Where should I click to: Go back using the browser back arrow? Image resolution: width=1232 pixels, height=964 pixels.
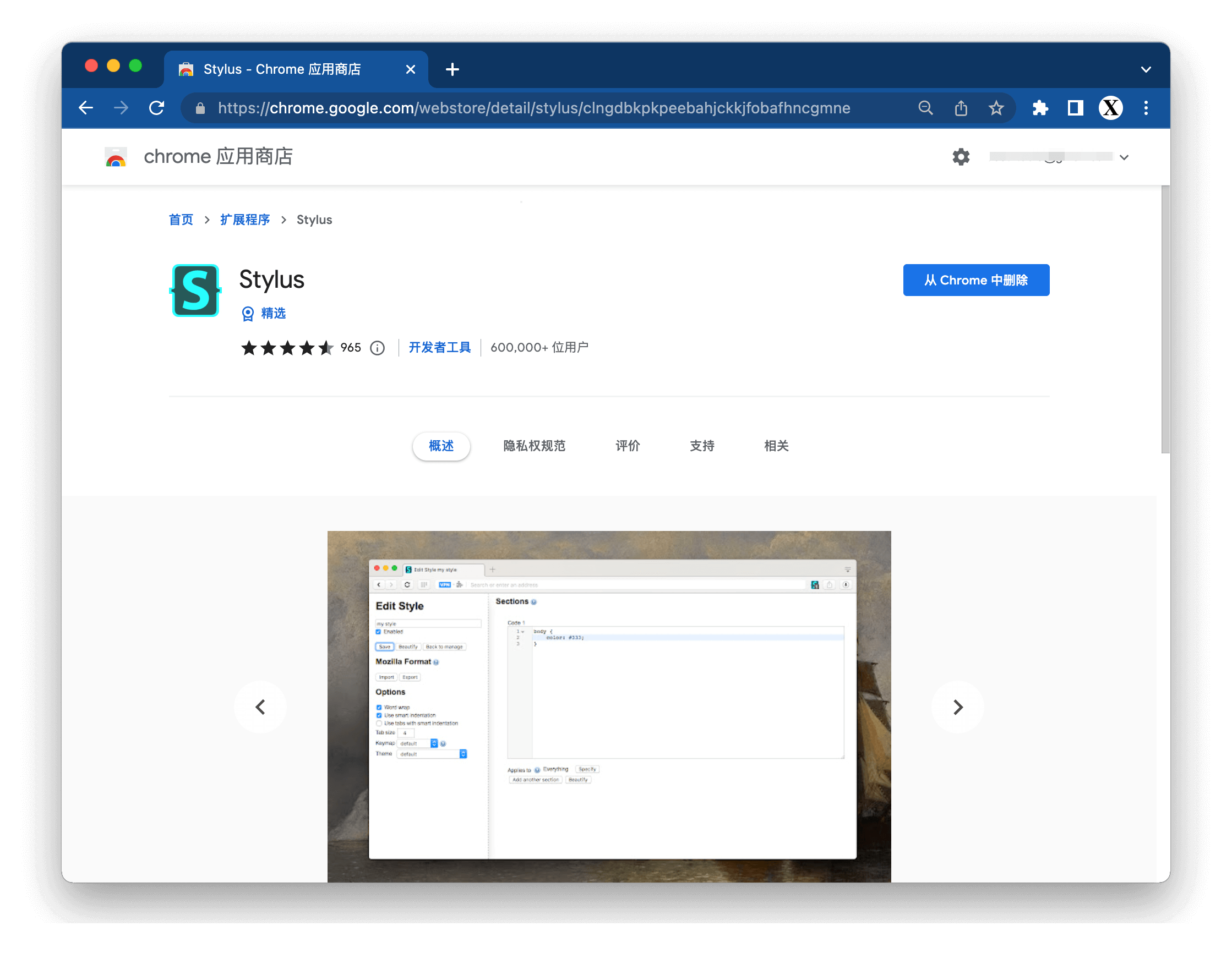click(86, 108)
